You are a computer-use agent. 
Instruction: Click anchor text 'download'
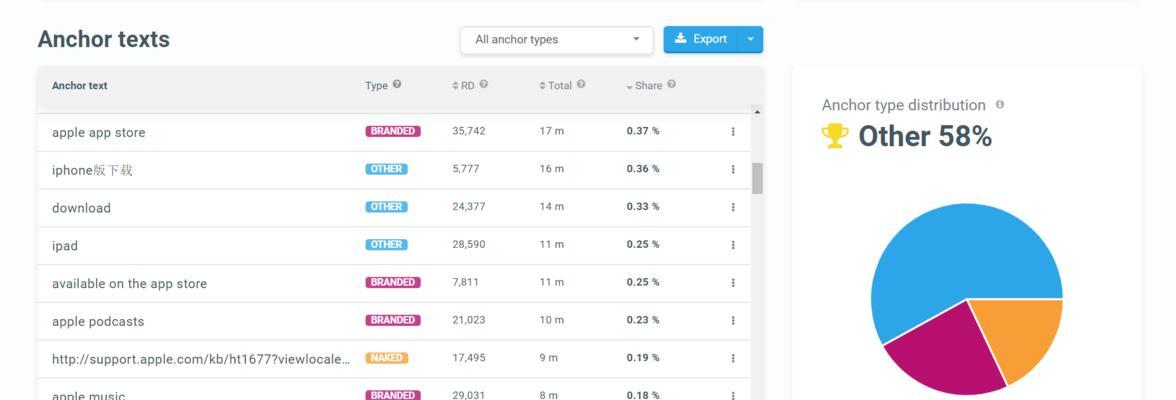coord(81,208)
